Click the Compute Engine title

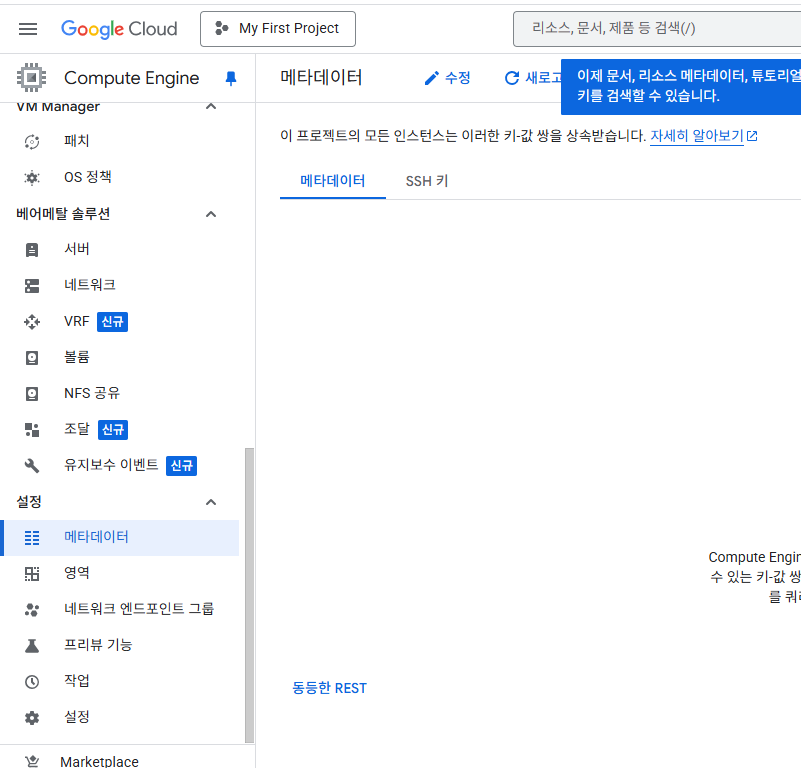point(131,78)
